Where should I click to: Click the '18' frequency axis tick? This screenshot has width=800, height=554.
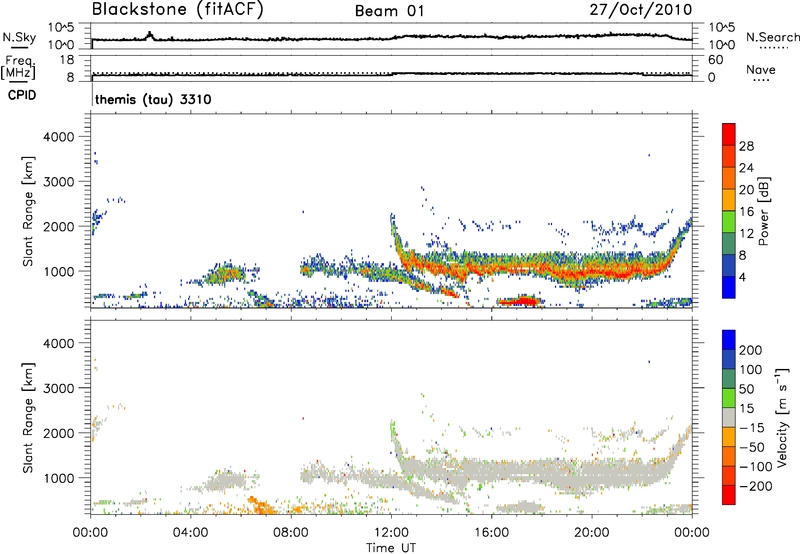(x=67, y=60)
